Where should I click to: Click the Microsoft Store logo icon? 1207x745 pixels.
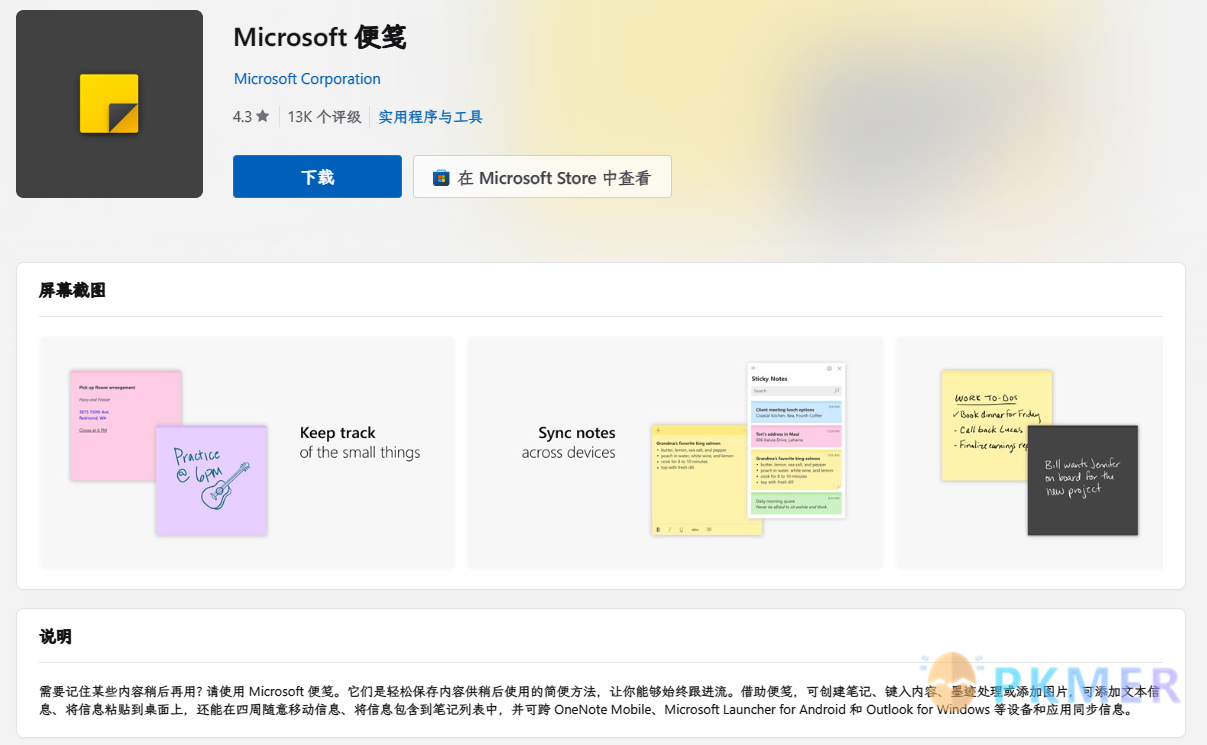[x=441, y=178]
